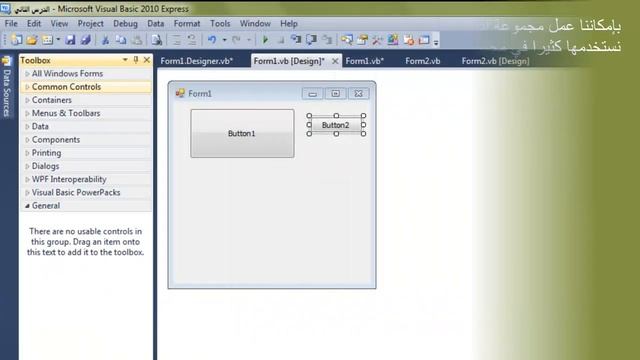Click the Open File folder icon

pos(32,40)
